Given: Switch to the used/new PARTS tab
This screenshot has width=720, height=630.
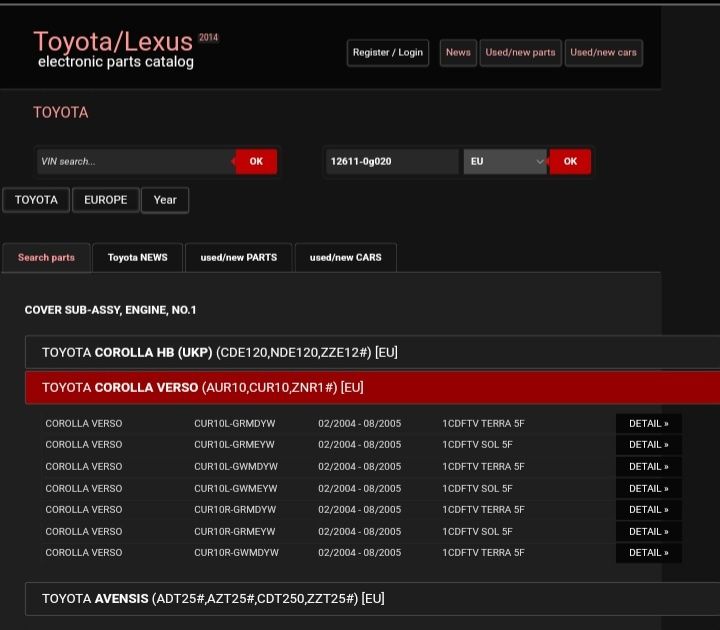Looking at the screenshot, I should pos(239,258).
